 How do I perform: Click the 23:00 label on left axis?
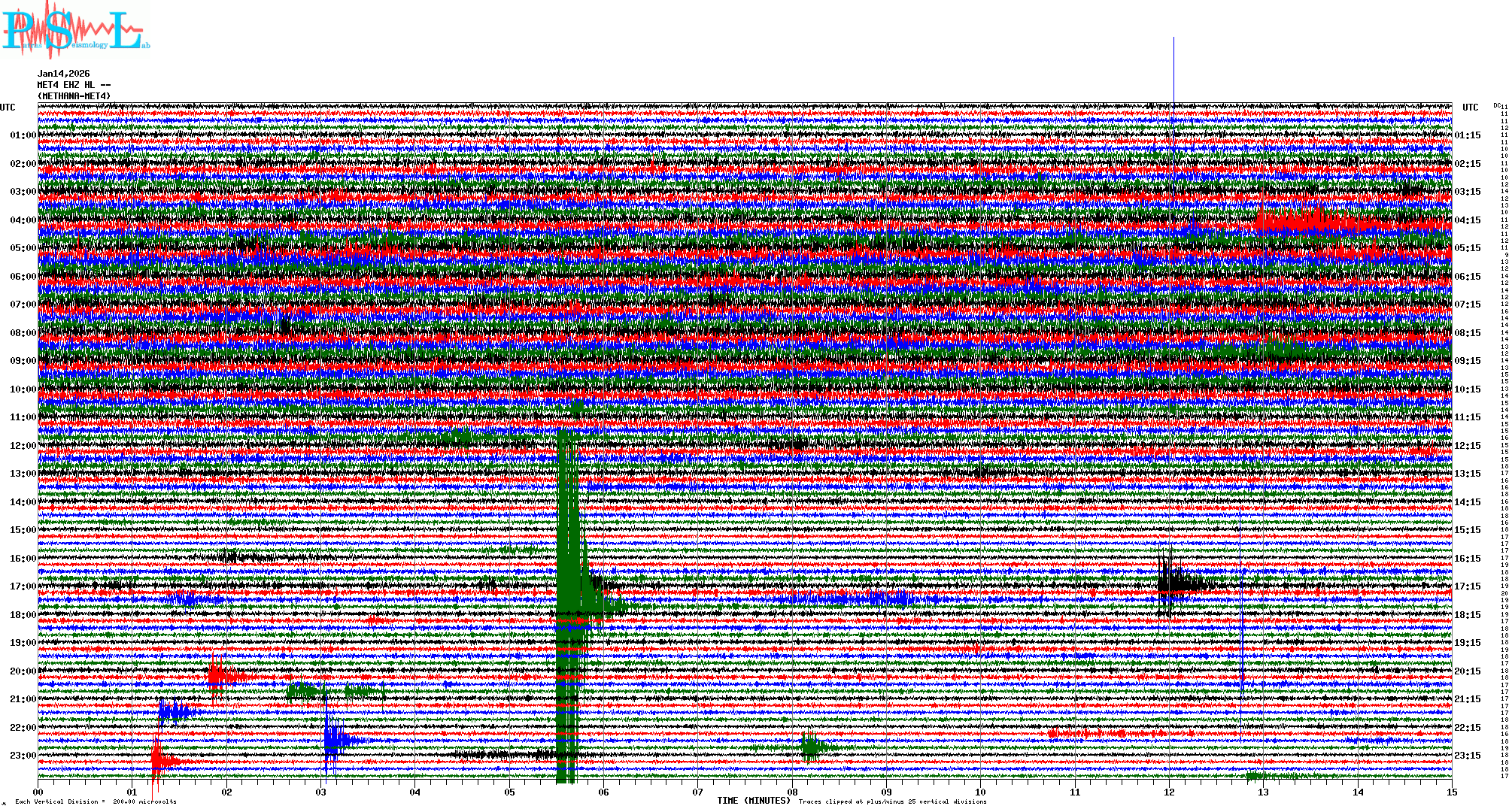[x=23, y=756]
